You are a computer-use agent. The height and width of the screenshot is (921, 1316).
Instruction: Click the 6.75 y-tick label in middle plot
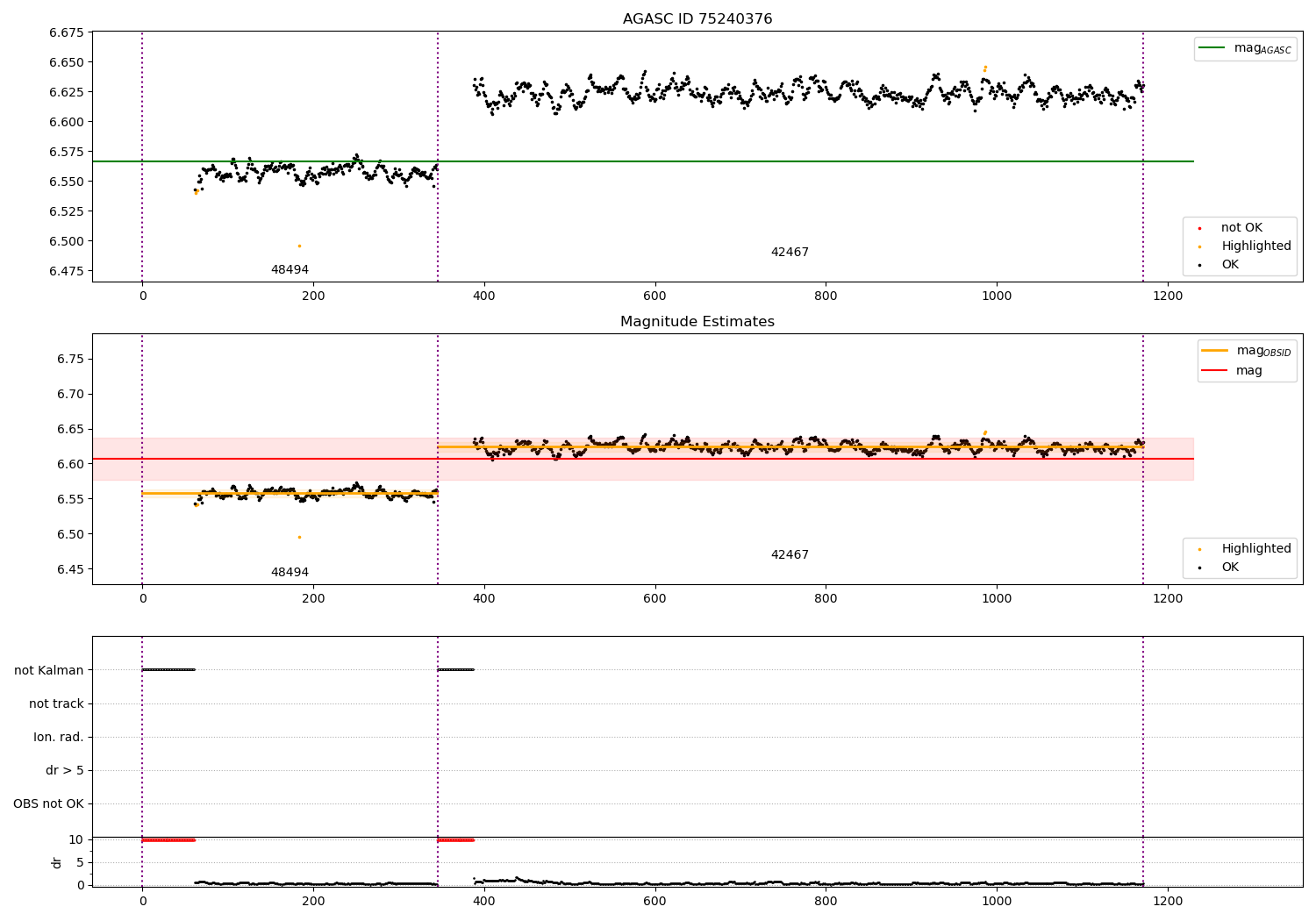coord(70,360)
